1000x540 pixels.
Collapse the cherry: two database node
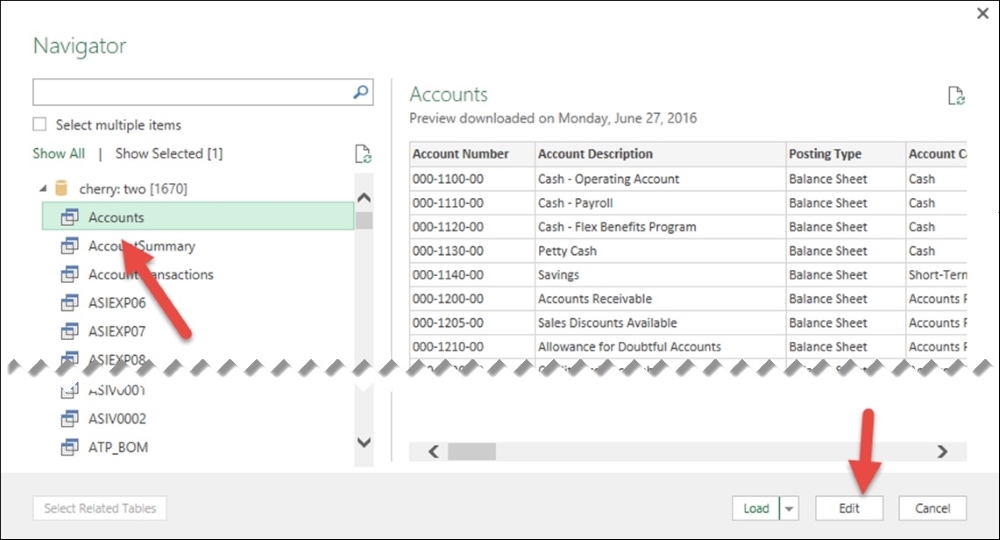[42, 188]
